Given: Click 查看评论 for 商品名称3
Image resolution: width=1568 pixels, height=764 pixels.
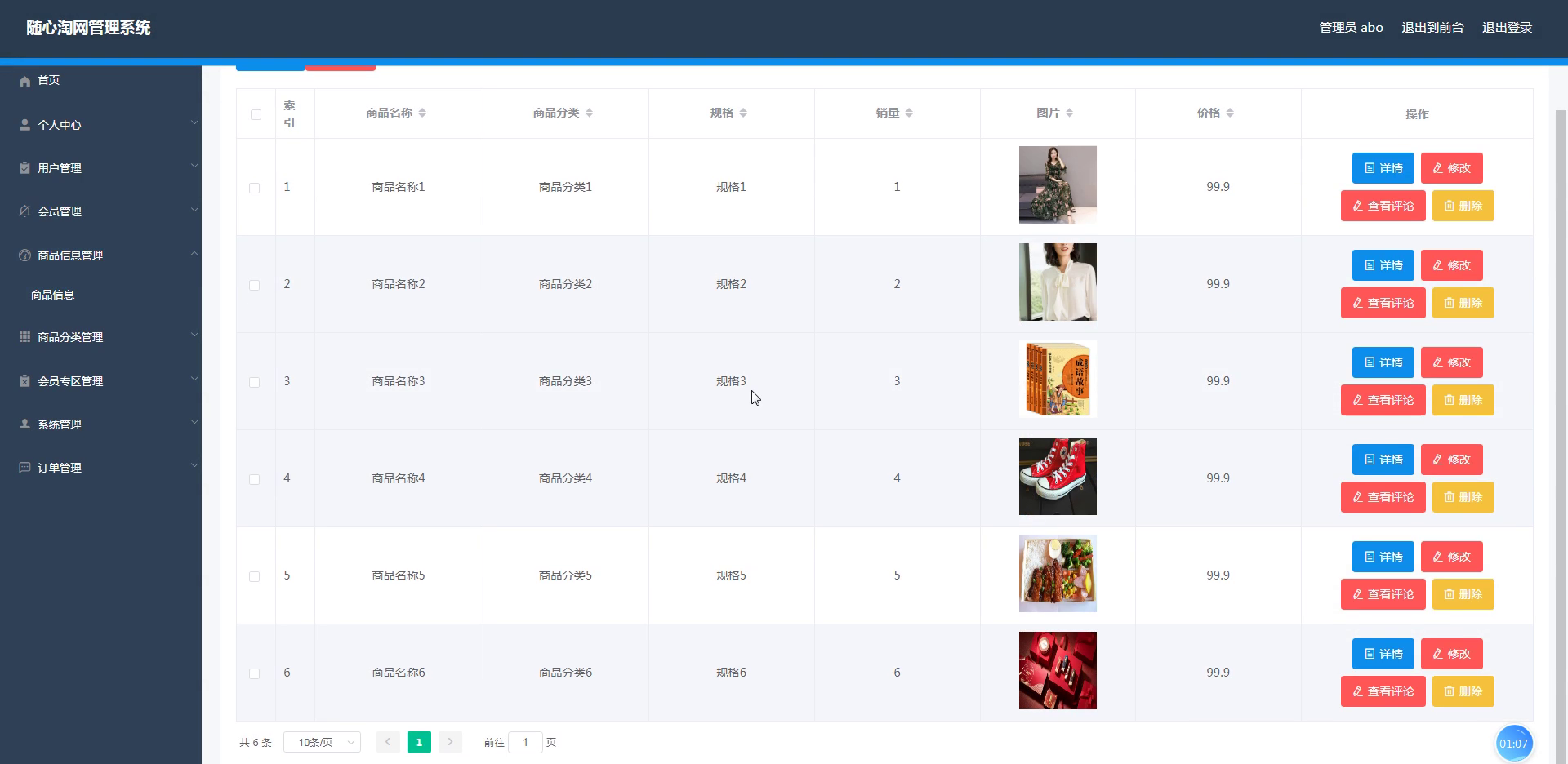Looking at the screenshot, I should pos(1383,400).
